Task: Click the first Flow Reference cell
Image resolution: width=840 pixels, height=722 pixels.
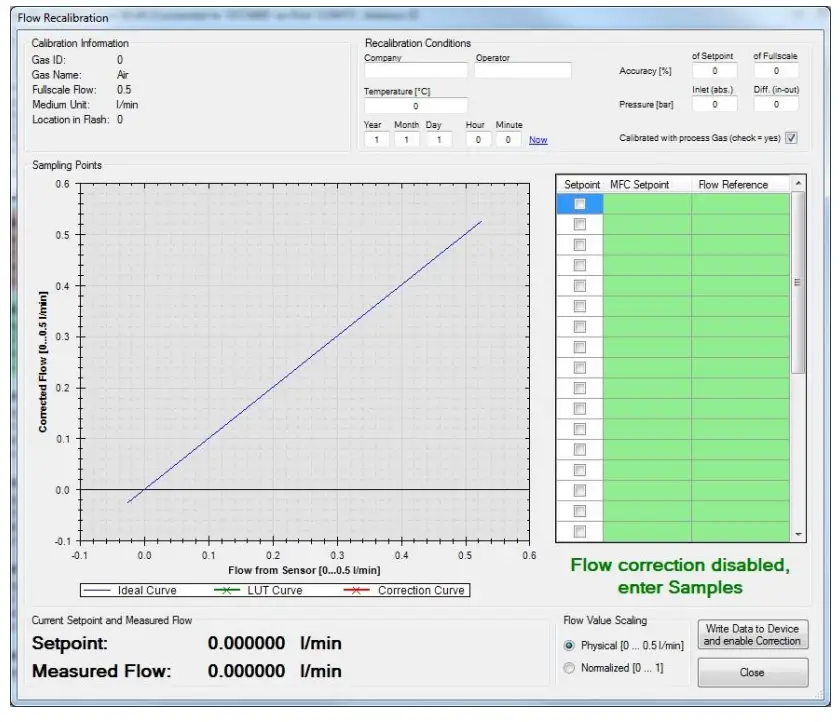Action: click(x=740, y=203)
